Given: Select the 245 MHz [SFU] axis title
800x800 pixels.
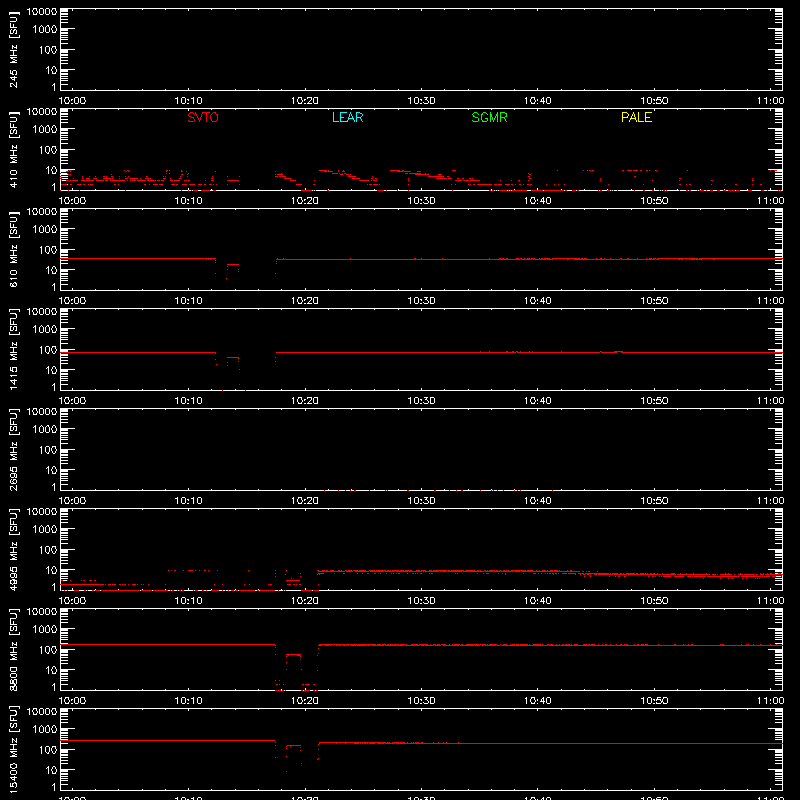Looking at the screenshot, I should [x=13, y=49].
